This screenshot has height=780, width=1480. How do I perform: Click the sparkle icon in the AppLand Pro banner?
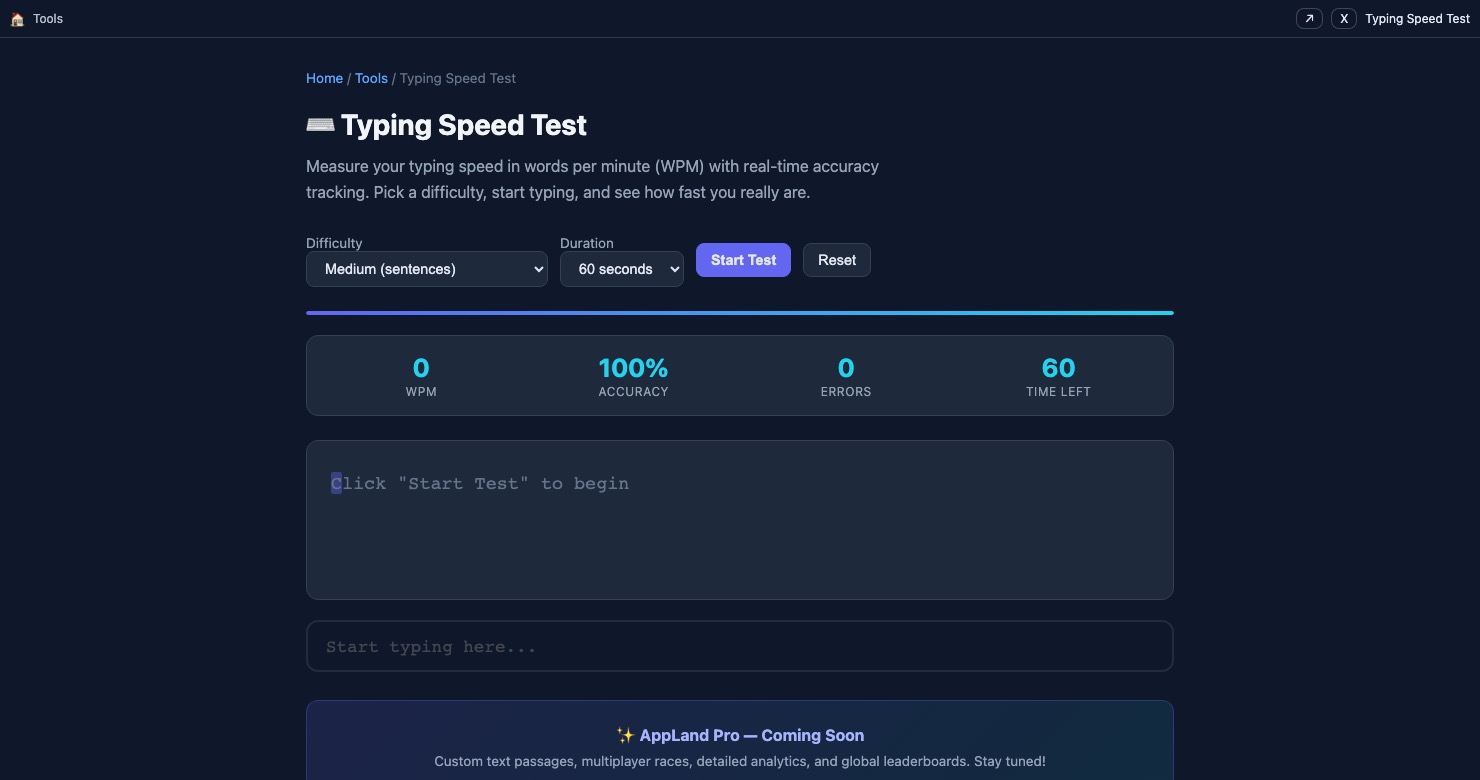pos(625,735)
